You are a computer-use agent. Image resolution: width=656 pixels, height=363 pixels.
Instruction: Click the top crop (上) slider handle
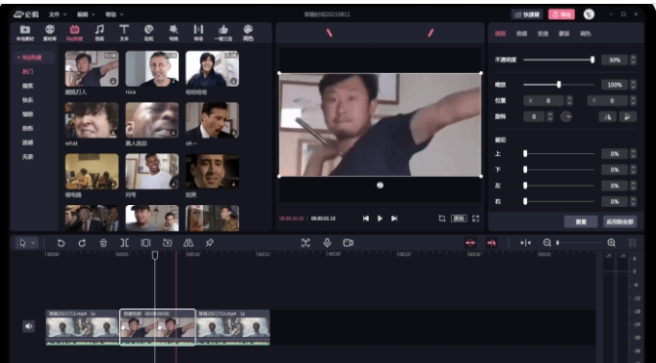click(525, 154)
